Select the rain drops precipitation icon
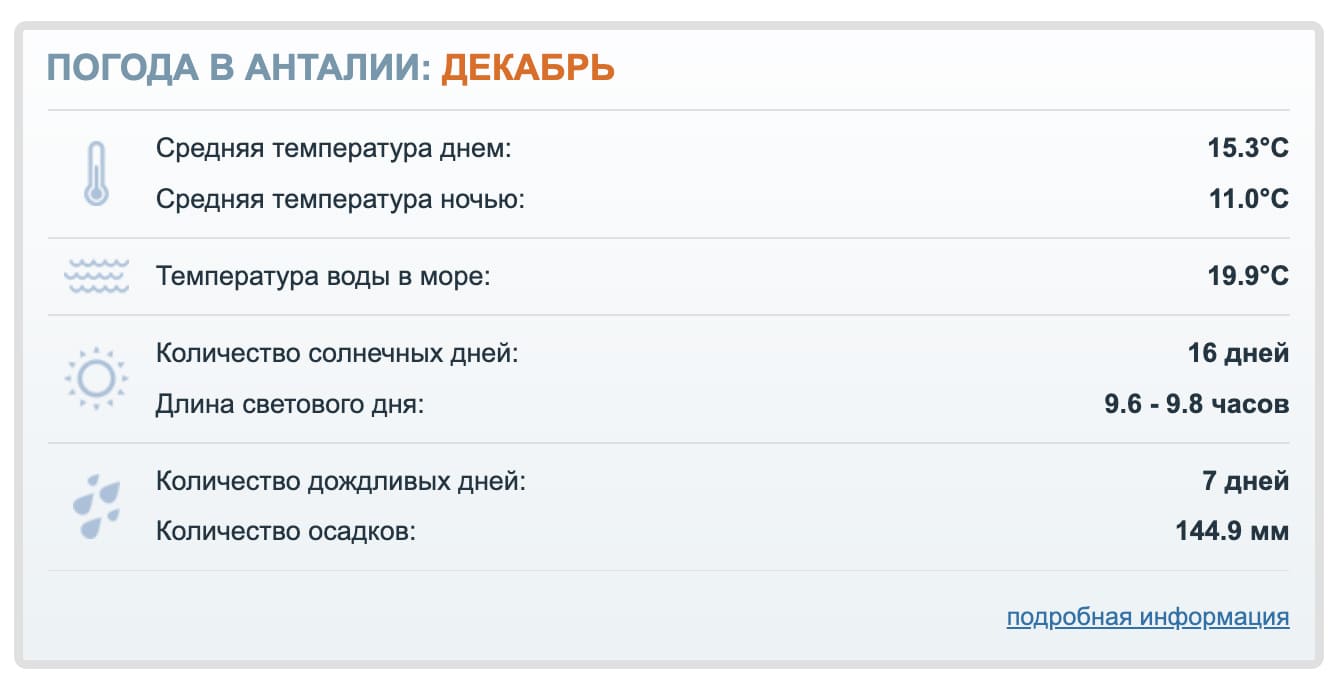Viewport: 1339px width, 680px height. [95, 503]
